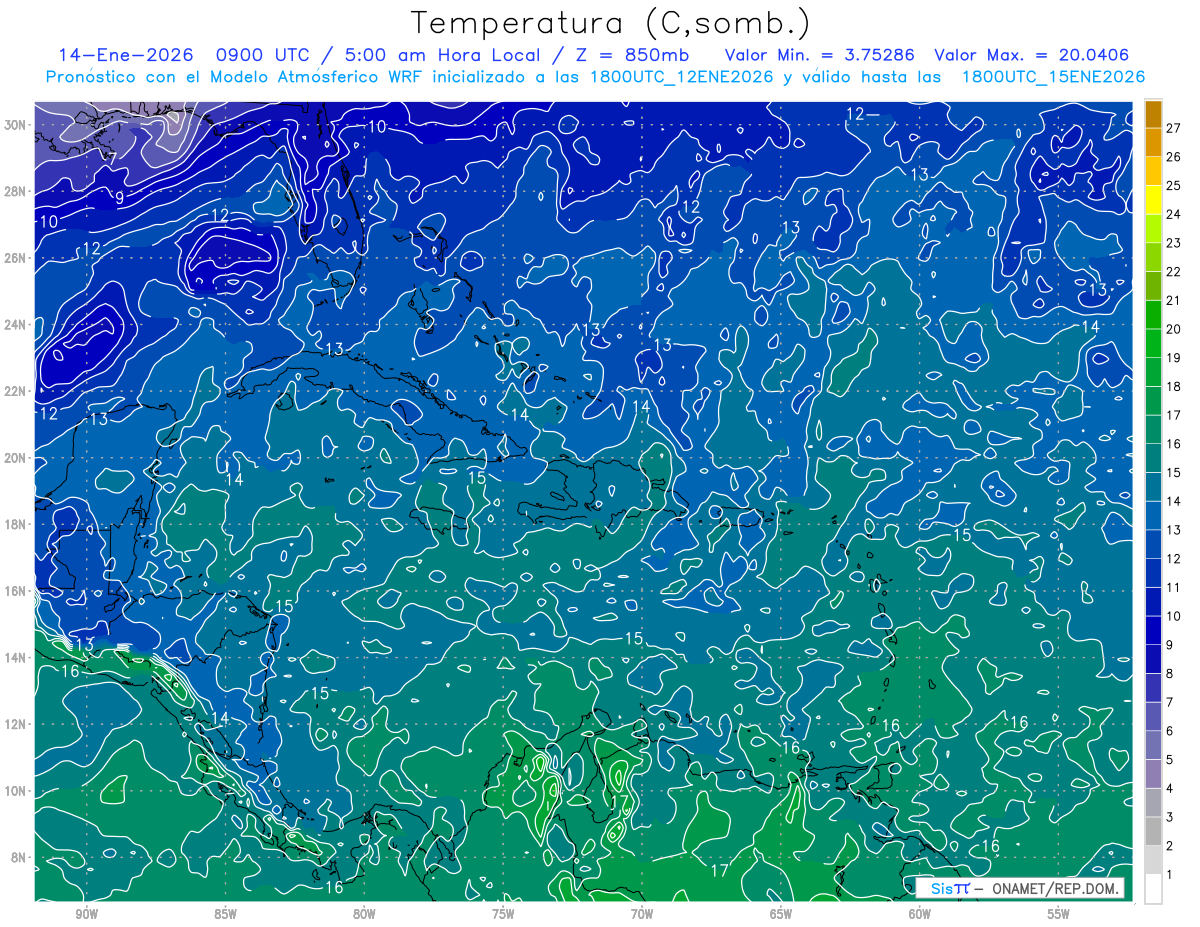Image resolution: width=1200 pixels, height=927 pixels.
Task: Click the 10N latitude axis label
Action: (x=17, y=790)
